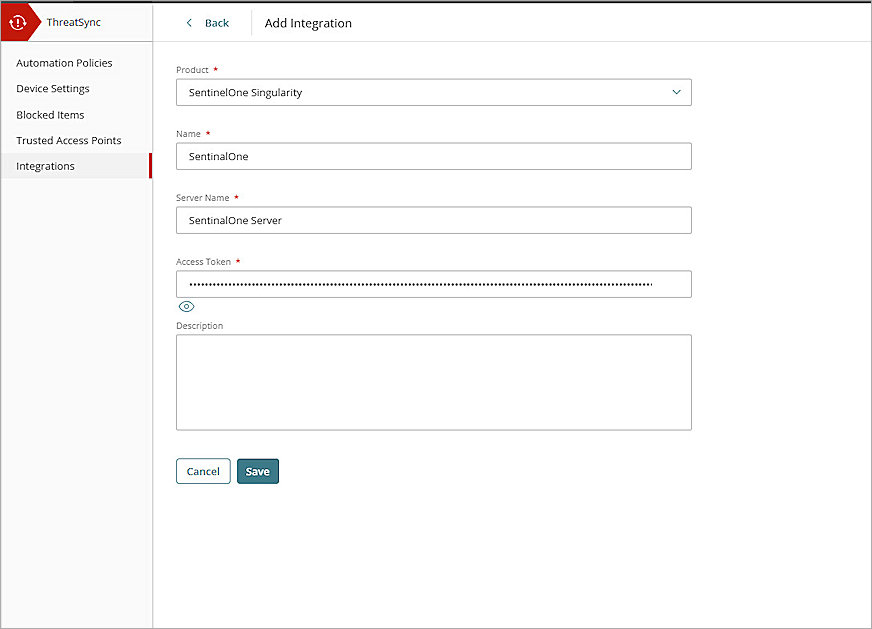The width and height of the screenshot is (872, 629).
Task: Focus the Name field containing SentinalOne
Action: [x=434, y=156]
